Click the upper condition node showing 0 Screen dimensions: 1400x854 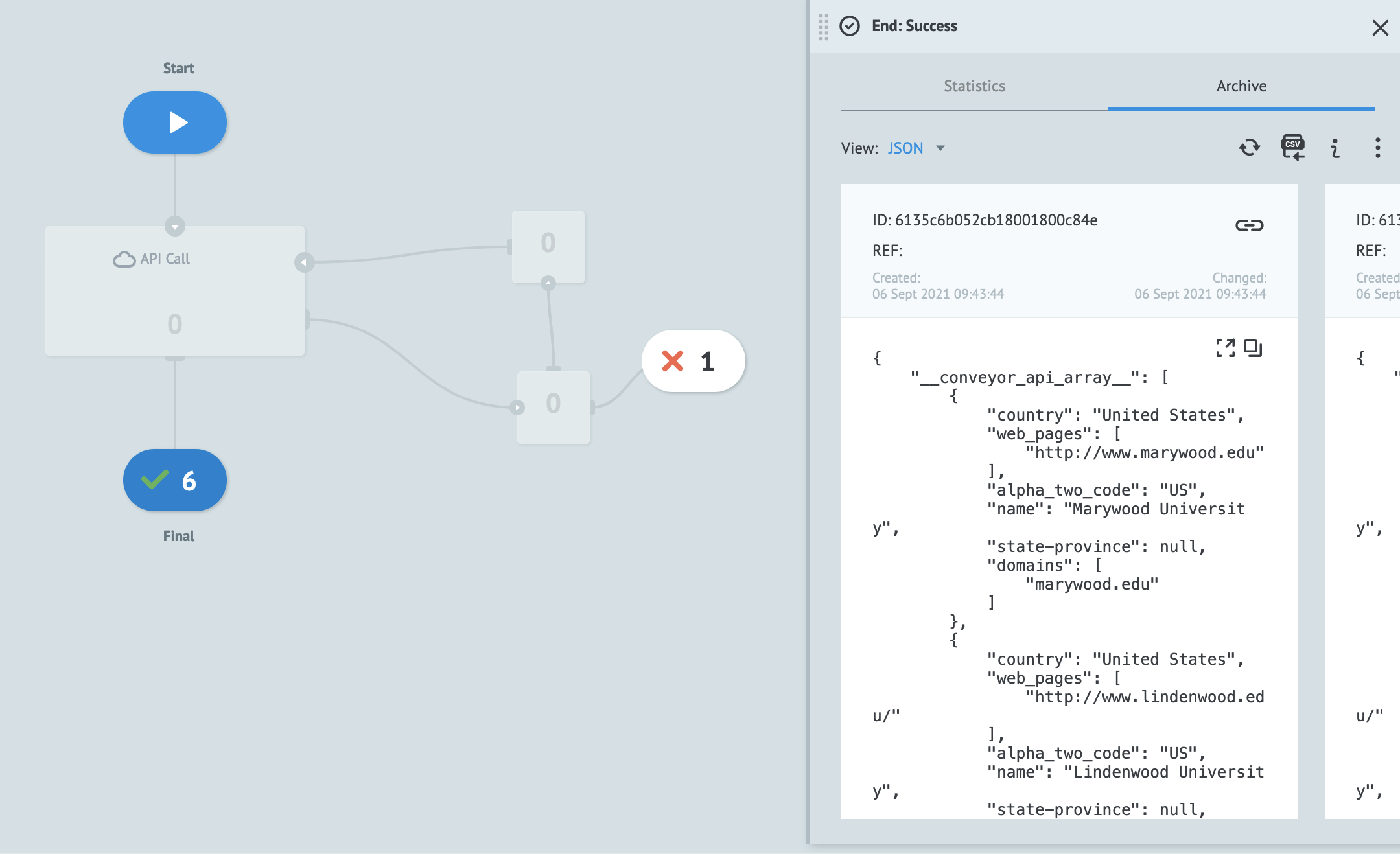[548, 246]
